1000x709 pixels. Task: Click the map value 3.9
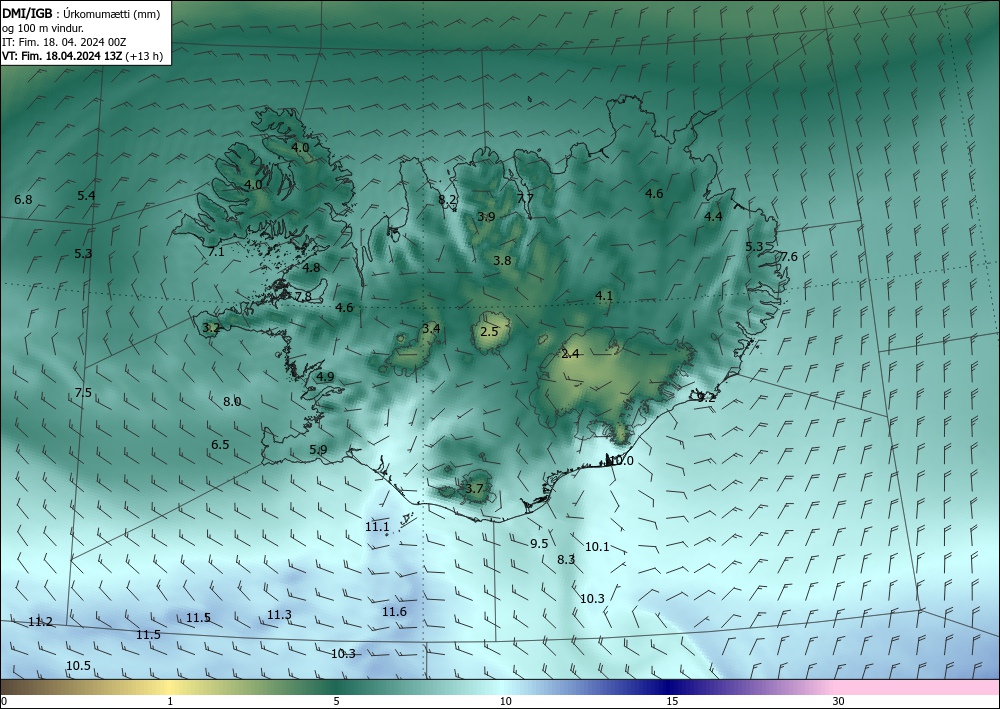[486, 217]
